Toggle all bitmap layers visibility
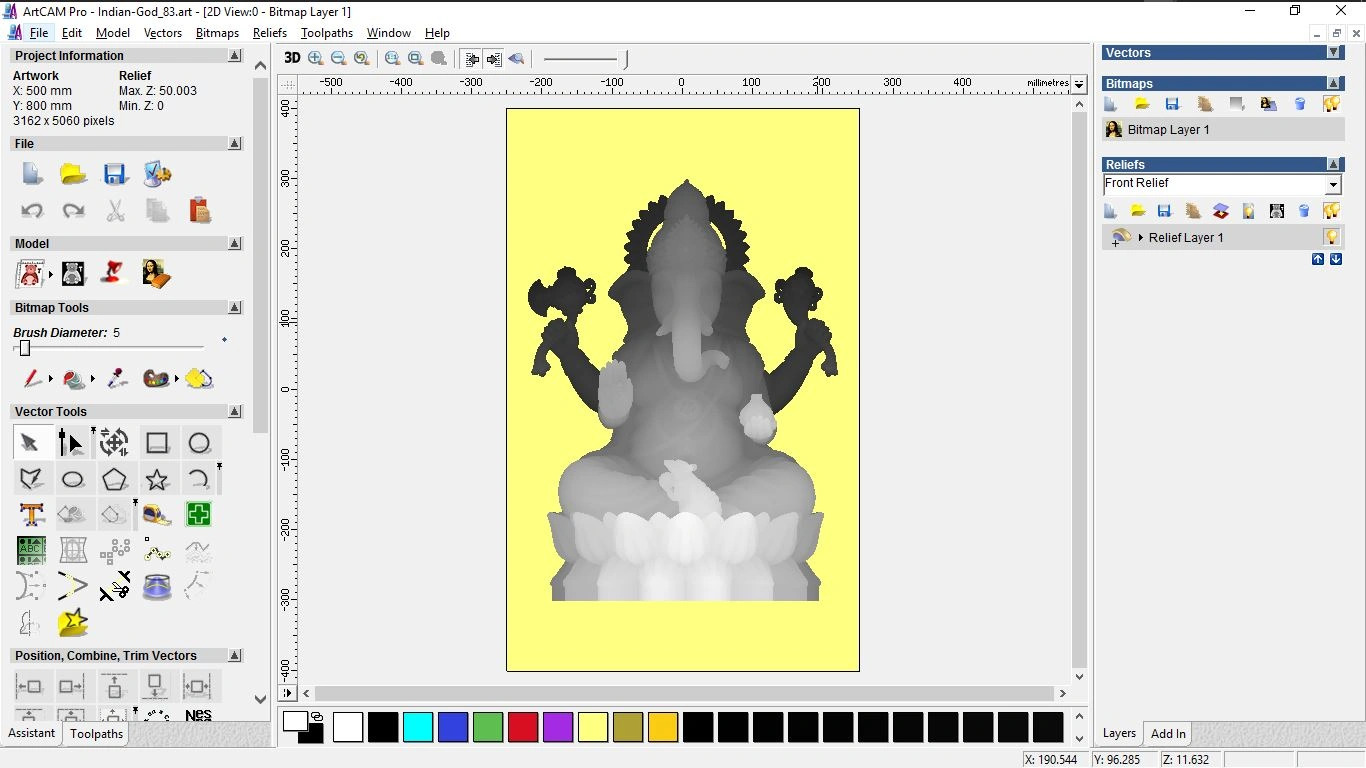Image resolution: width=1366 pixels, height=768 pixels. coord(1331,103)
